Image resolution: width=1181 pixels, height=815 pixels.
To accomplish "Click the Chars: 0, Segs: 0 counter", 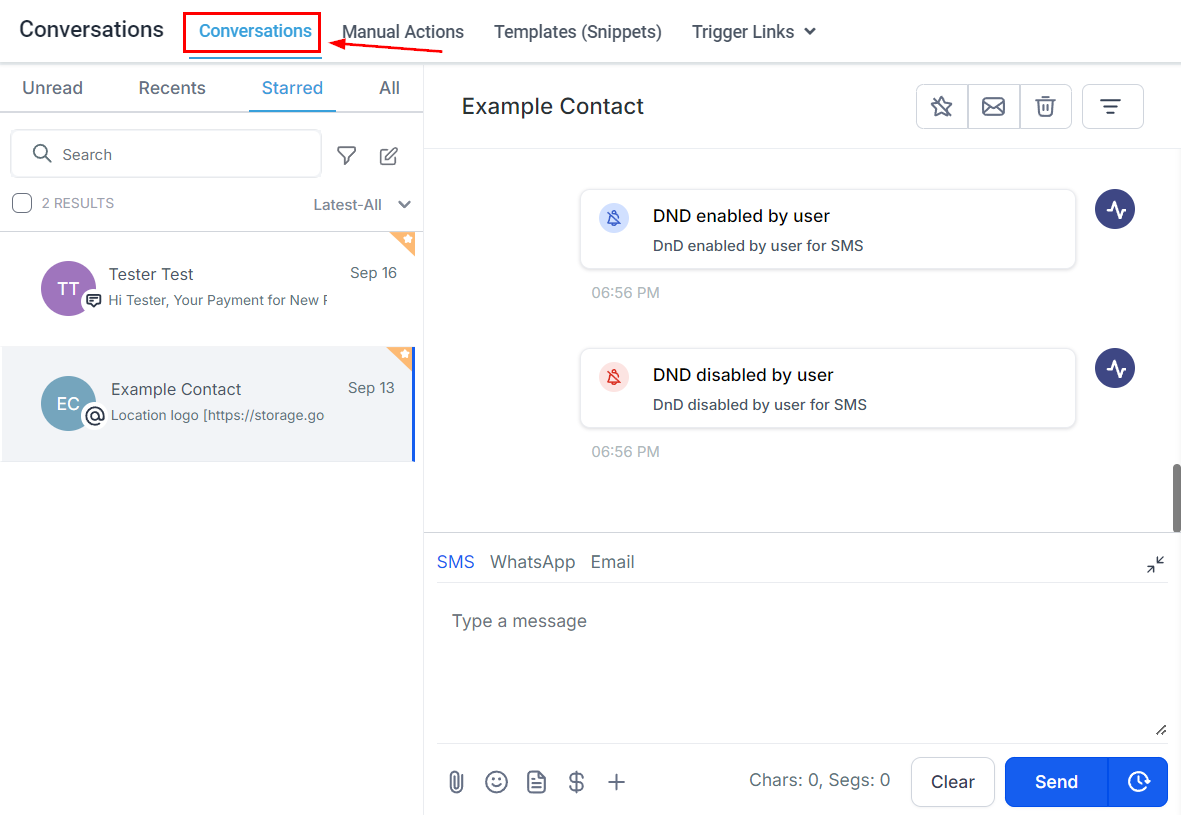I will coord(819,780).
